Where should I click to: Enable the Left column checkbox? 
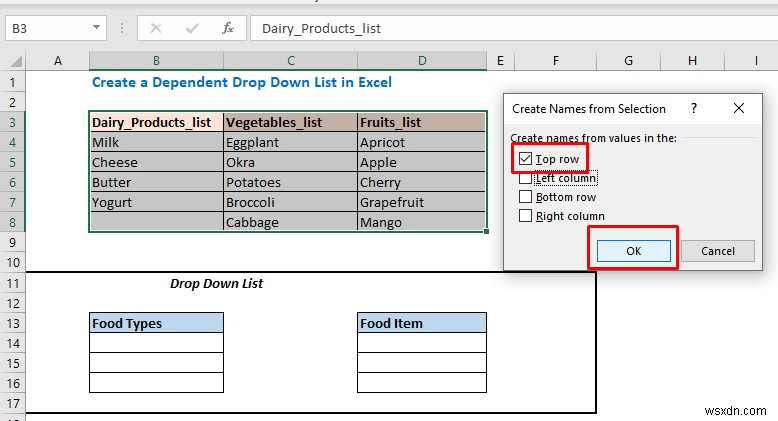[526, 178]
